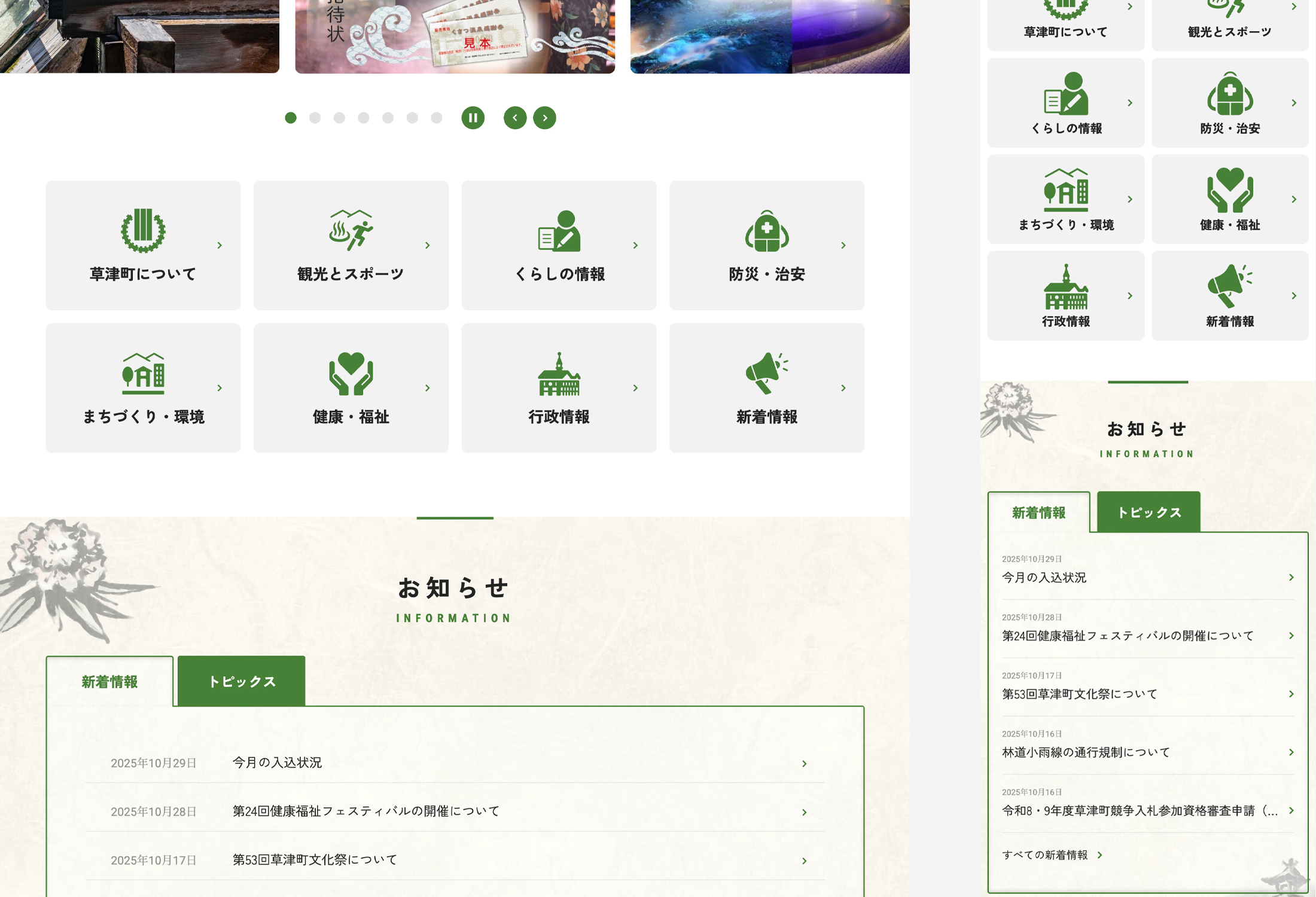
Task: Jump to the last carousel dot
Action: pyautogui.click(x=437, y=118)
